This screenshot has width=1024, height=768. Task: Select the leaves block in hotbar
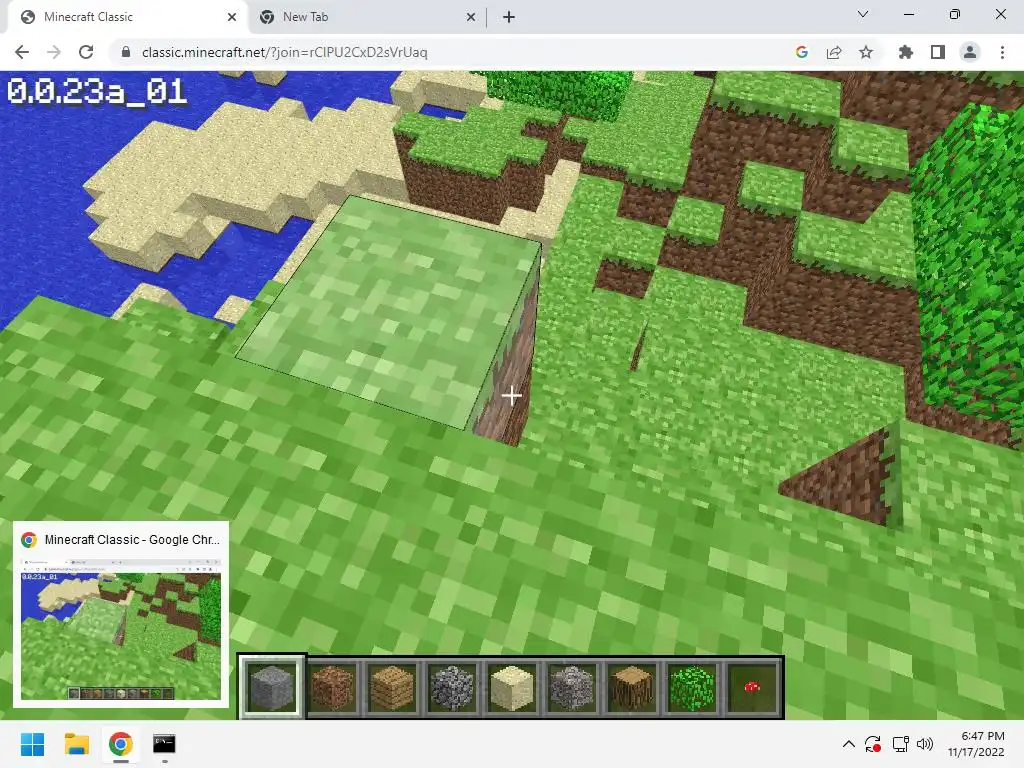pos(692,687)
